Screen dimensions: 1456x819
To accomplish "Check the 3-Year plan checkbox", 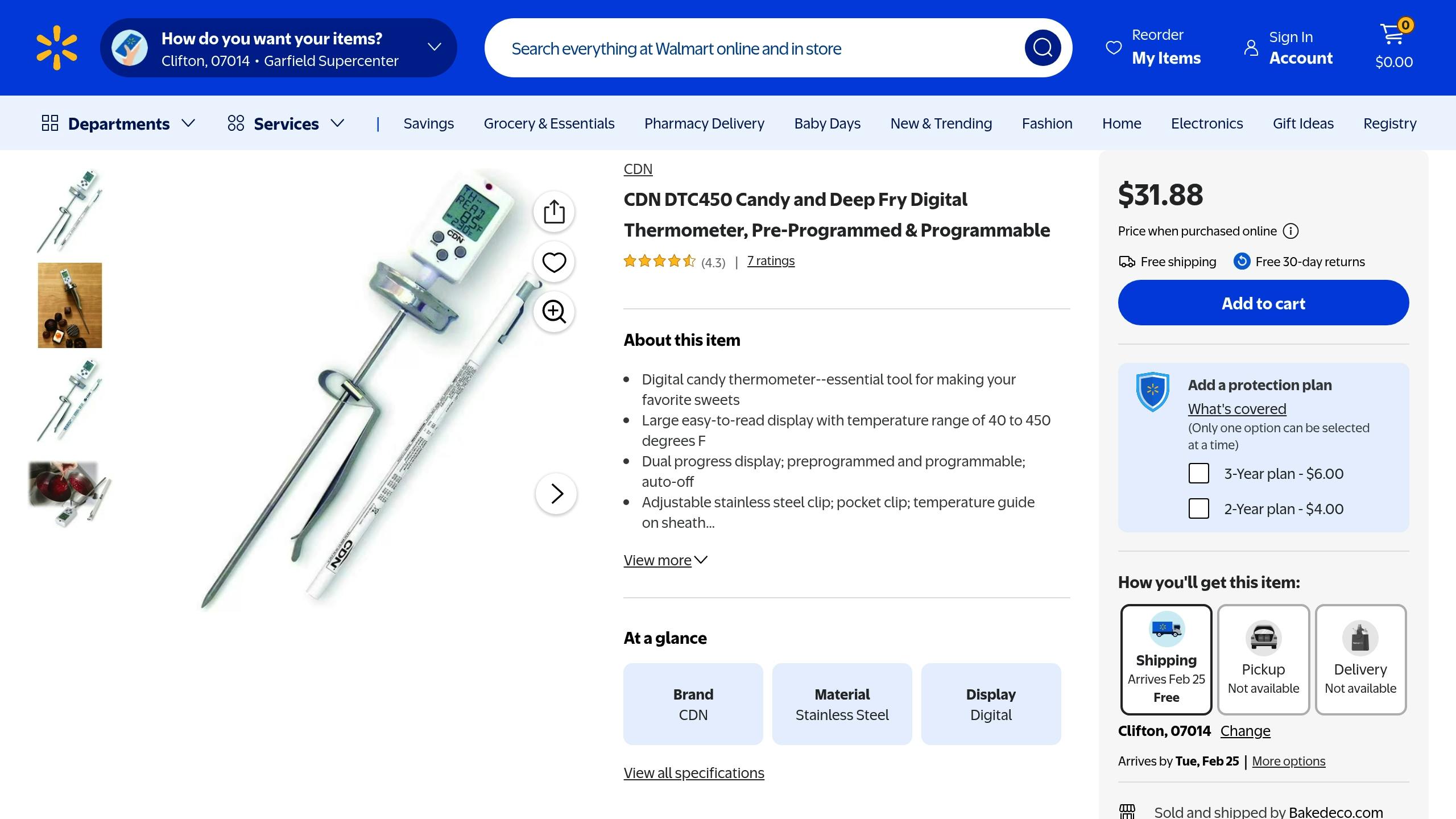I will pos(1199,473).
